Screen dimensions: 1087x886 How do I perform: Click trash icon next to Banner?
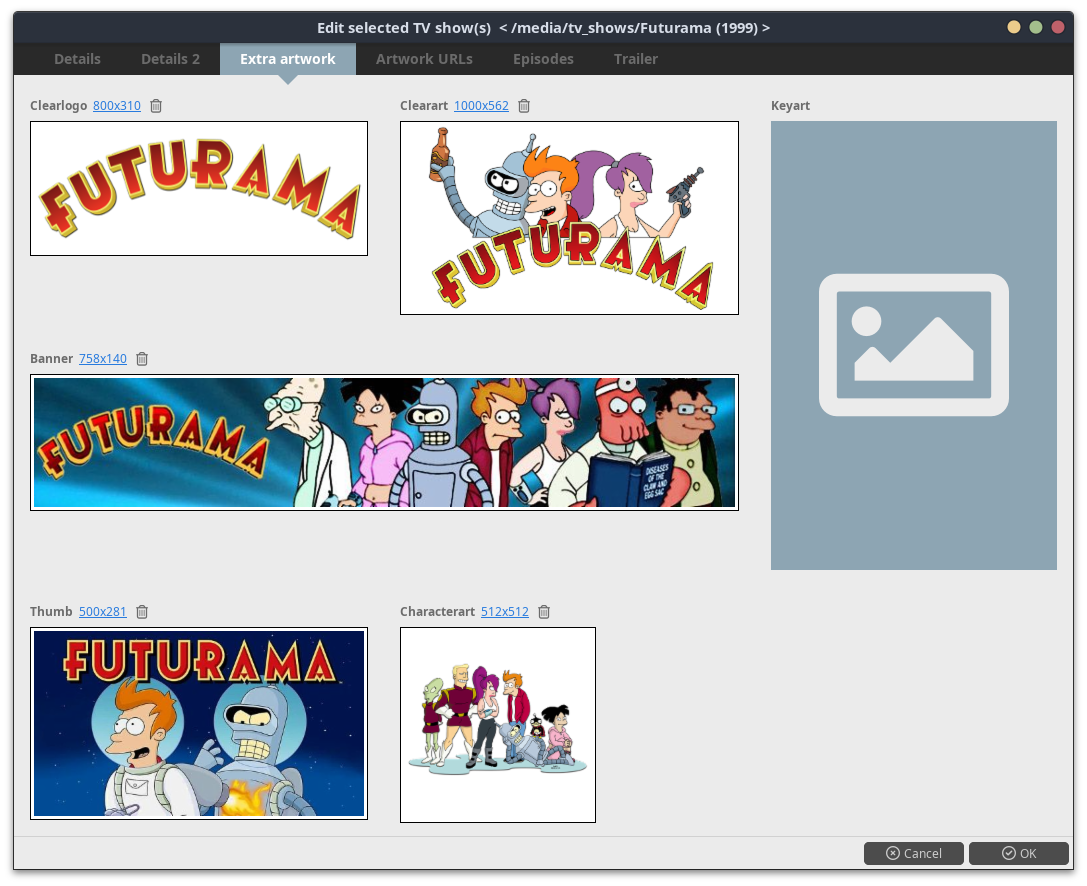(142, 359)
